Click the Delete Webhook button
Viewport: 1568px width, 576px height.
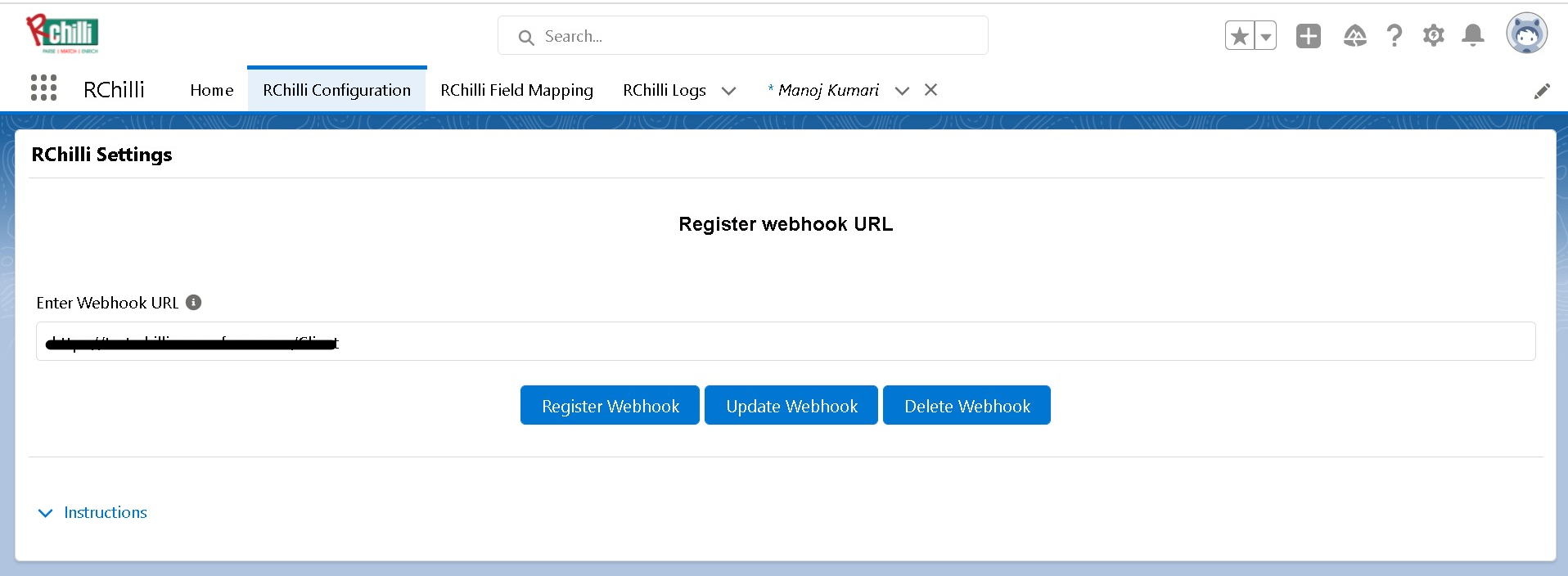tap(966, 406)
